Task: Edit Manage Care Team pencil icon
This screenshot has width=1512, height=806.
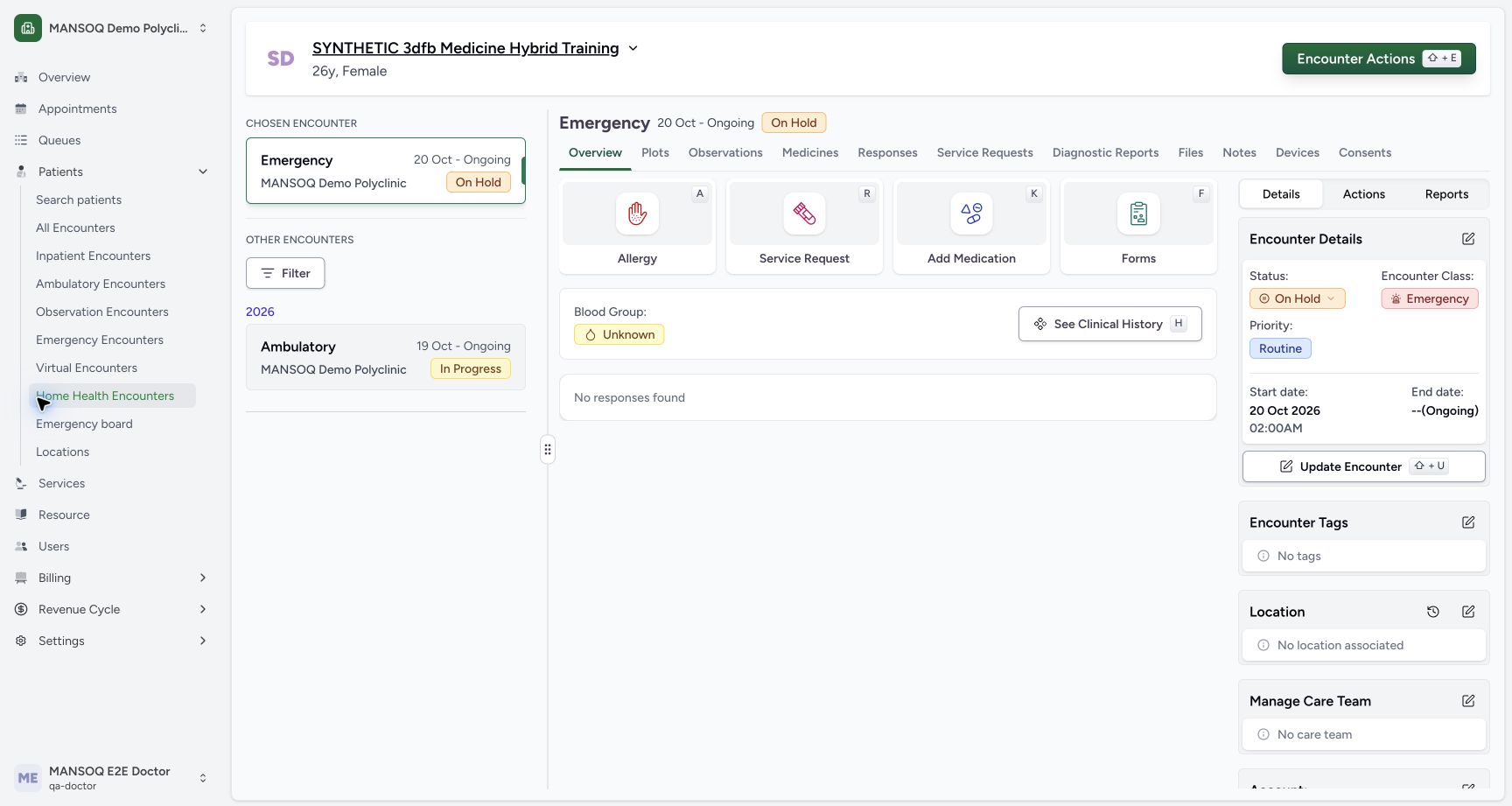Action: [x=1468, y=701]
